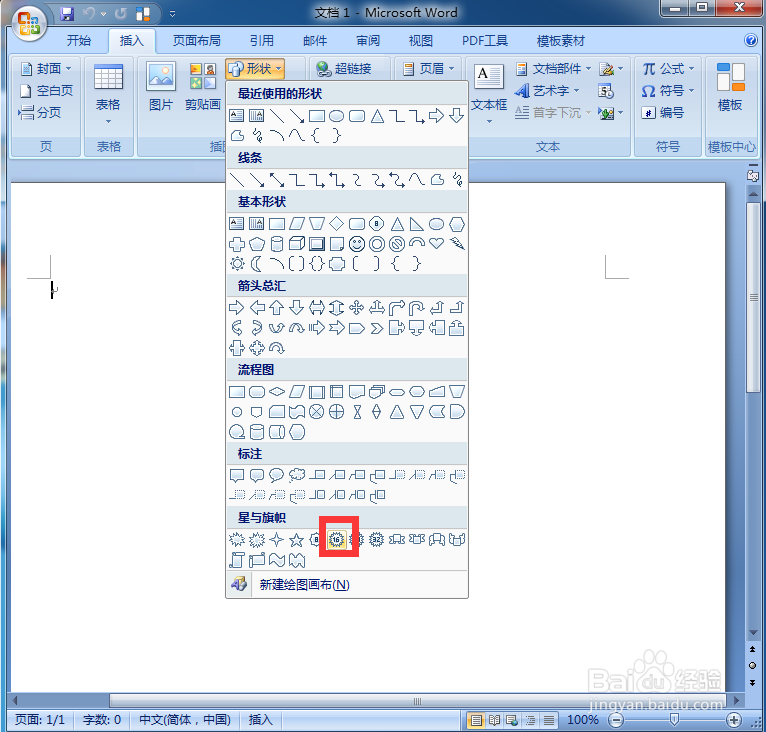The width and height of the screenshot is (766, 732).
Task: Choose the smiley face shape
Action: (x=357, y=244)
